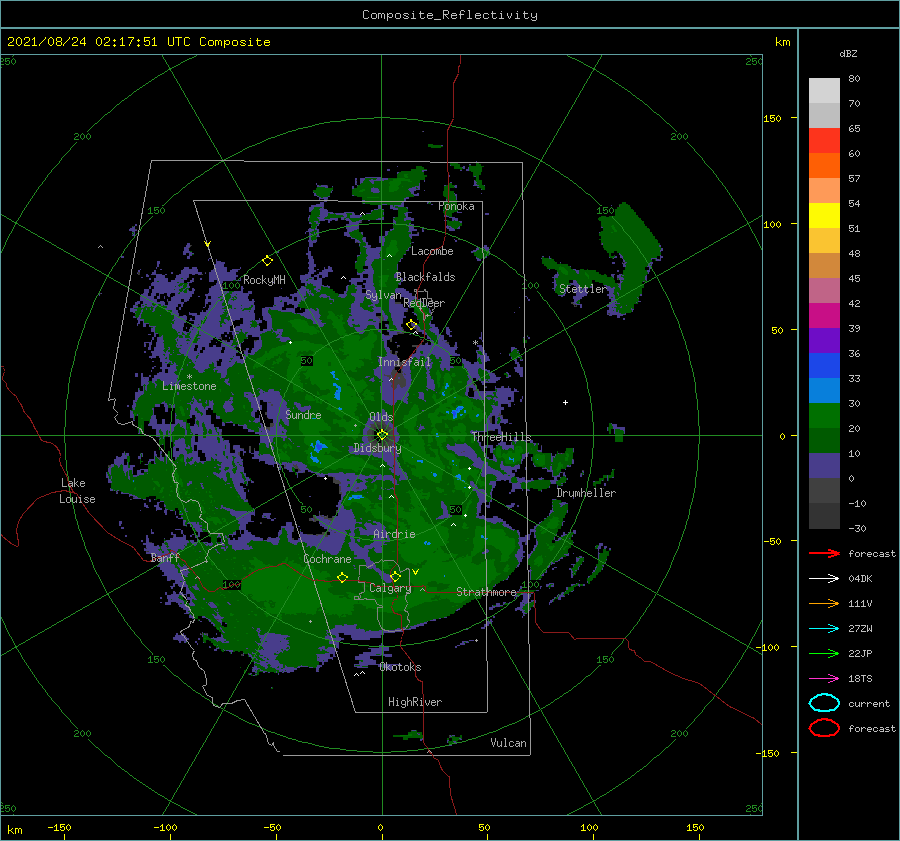Click the cyan 27ZW arrow icon

click(x=824, y=629)
